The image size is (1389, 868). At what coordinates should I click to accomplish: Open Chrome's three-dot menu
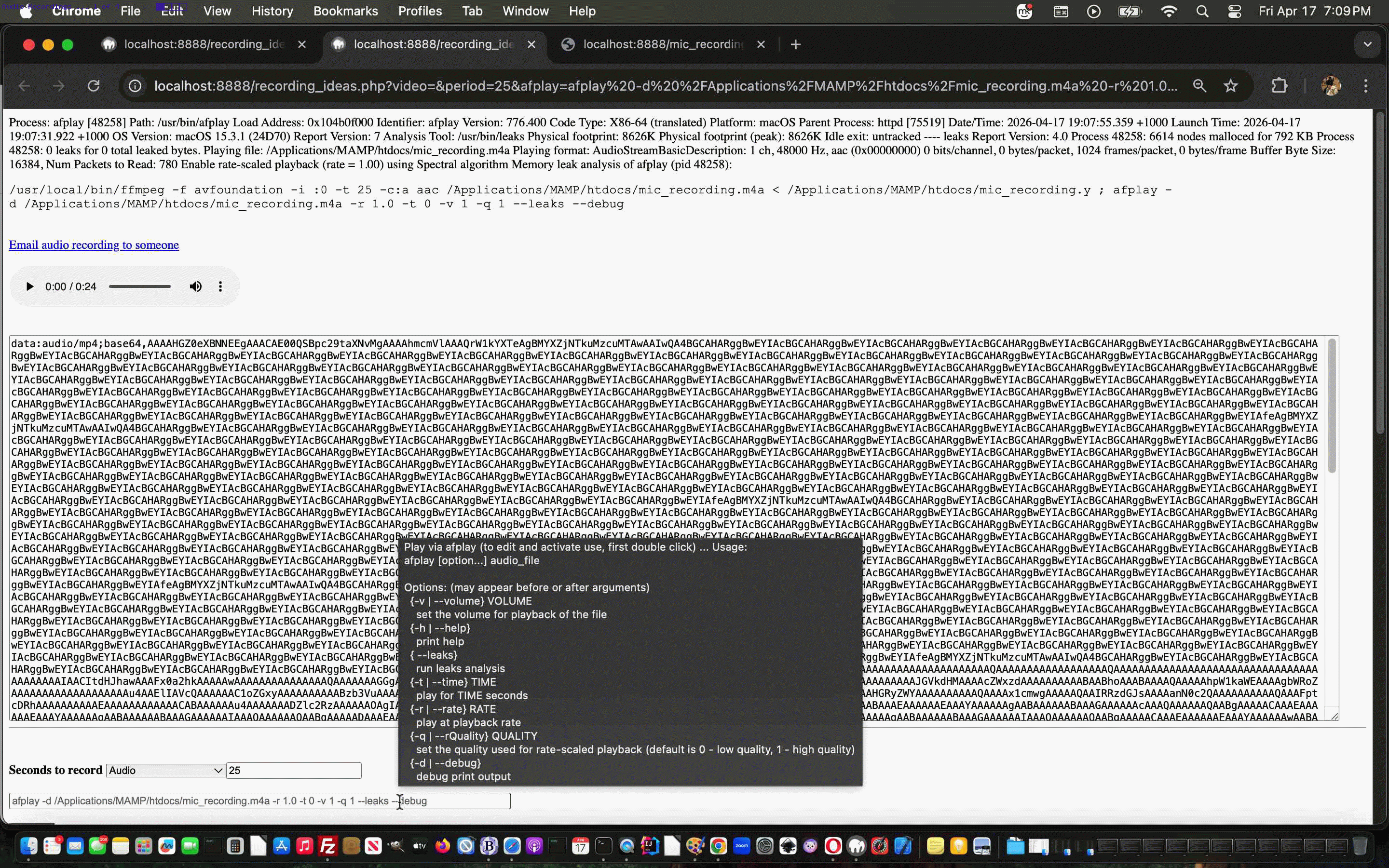pyautogui.click(x=1365, y=86)
